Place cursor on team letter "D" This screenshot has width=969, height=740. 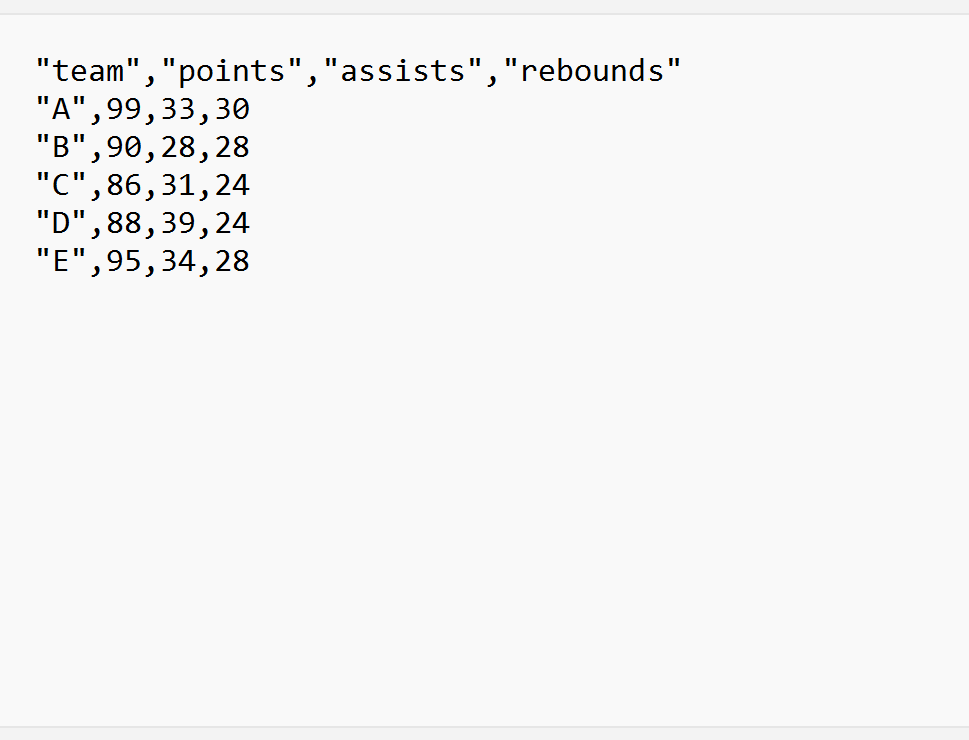tap(61, 223)
